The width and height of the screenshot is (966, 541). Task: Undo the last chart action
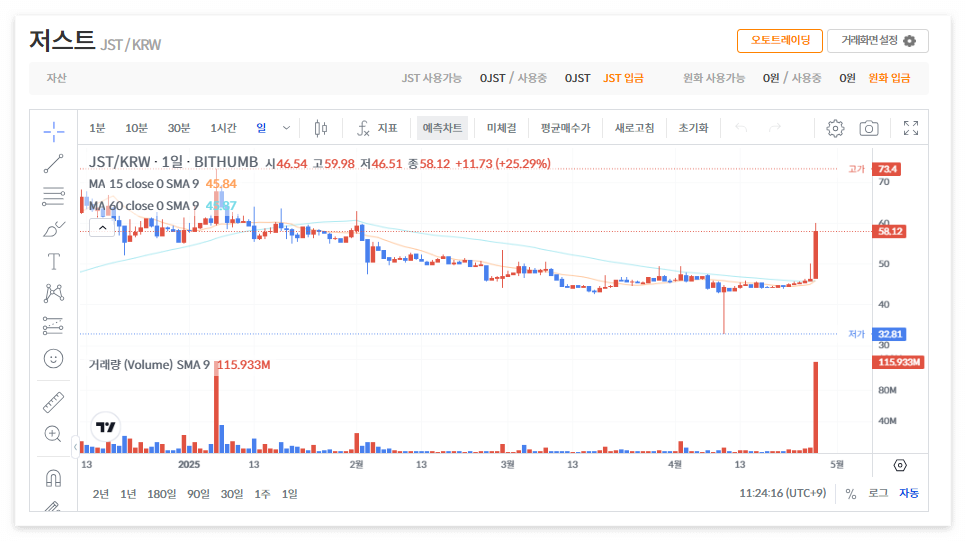point(741,128)
